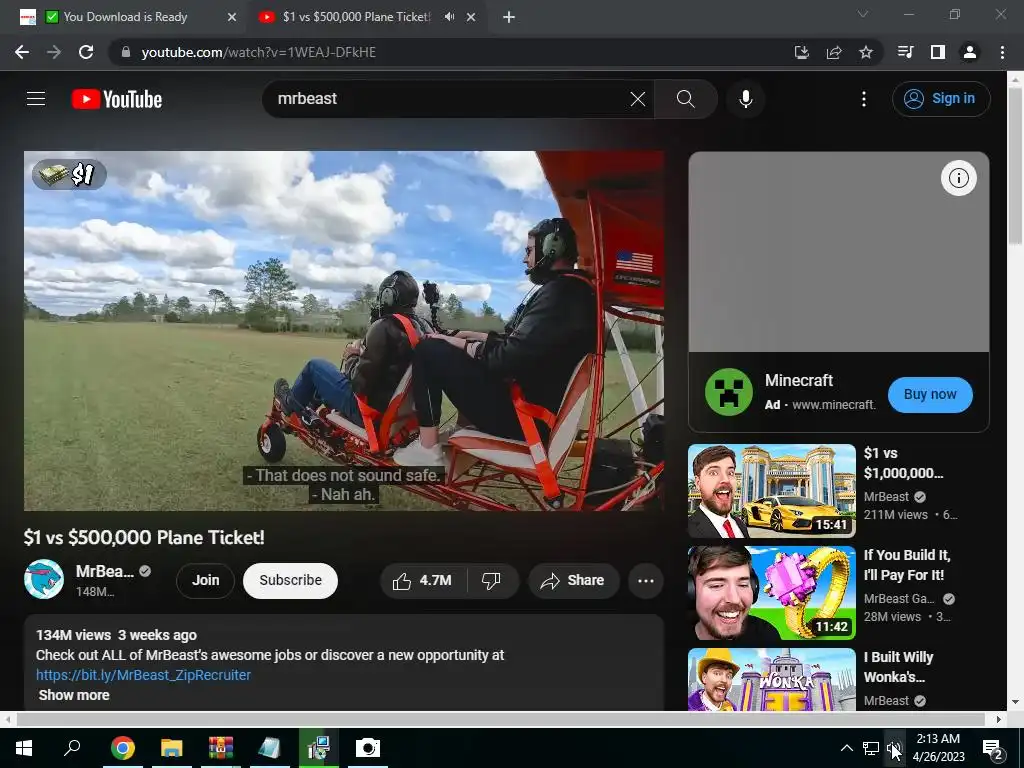Click the If You Build It title
Viewport: 1024px width, 768px height.
[907, 565]
